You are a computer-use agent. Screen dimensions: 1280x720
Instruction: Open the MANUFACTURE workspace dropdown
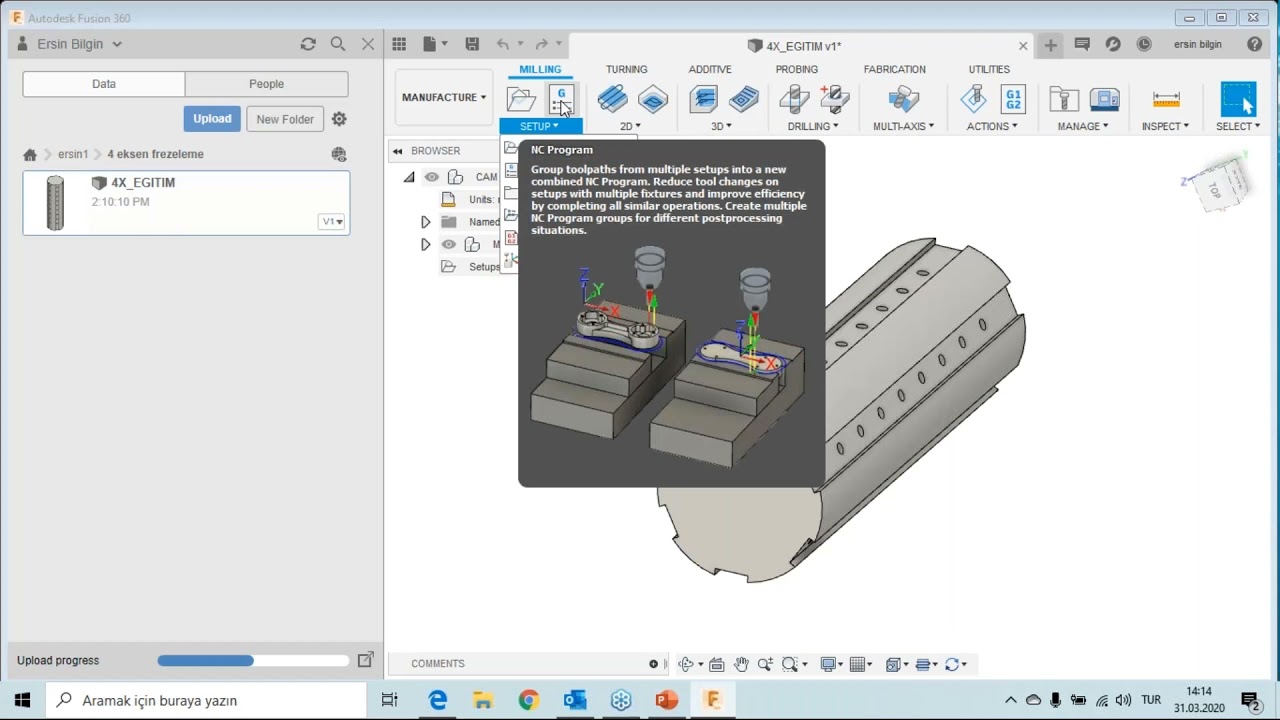(x=444, y=97)
